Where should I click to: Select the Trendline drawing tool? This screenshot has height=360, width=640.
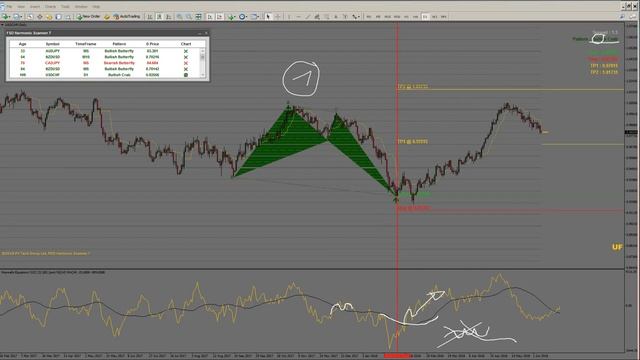(x=308, y=17)
